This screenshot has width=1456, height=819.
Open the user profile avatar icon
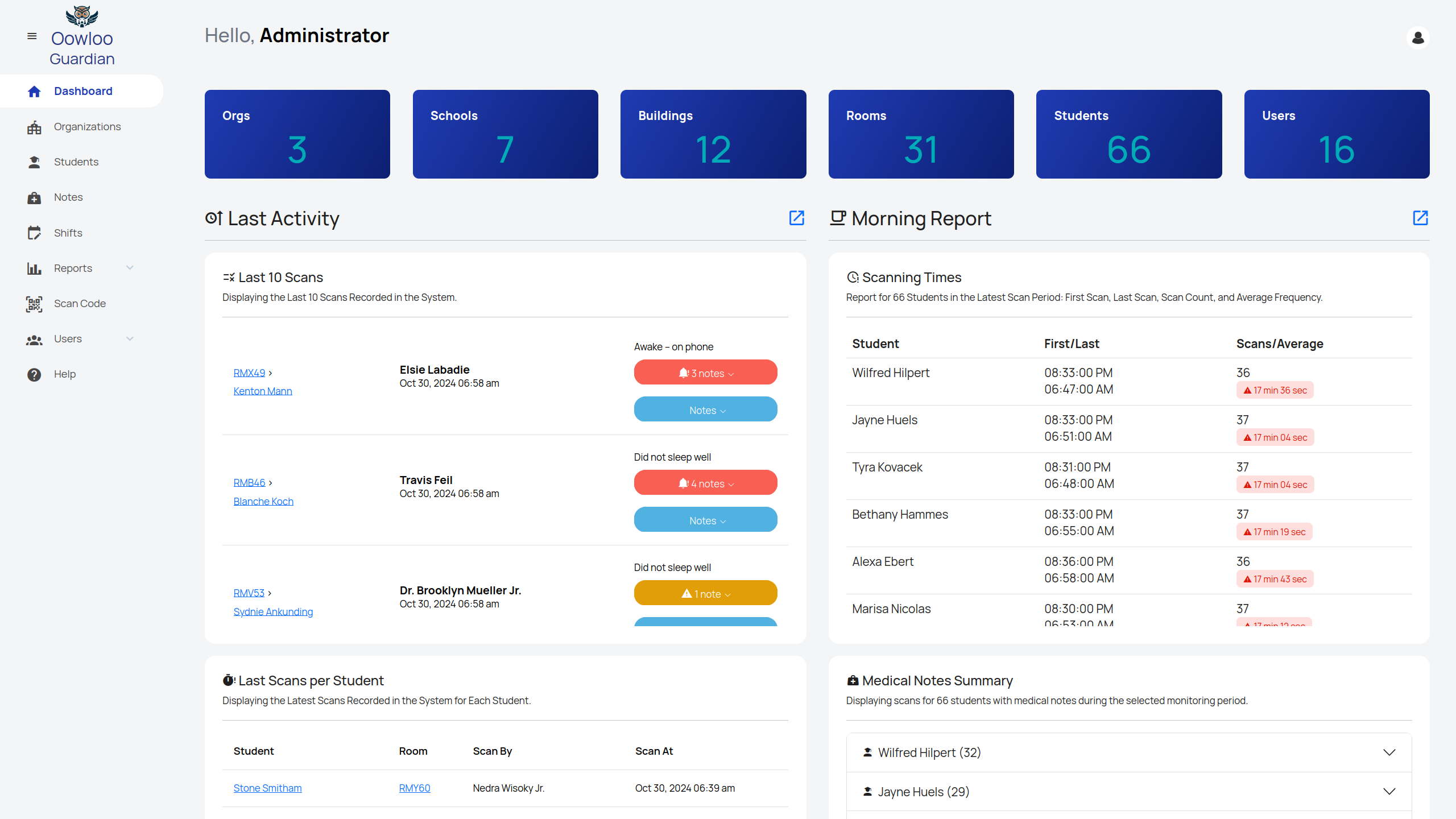(1418, 38)
